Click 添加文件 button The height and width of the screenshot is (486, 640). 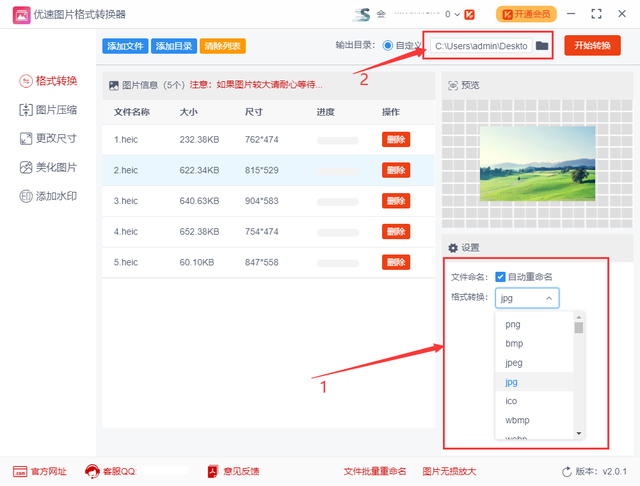click(x=125, y=46)
